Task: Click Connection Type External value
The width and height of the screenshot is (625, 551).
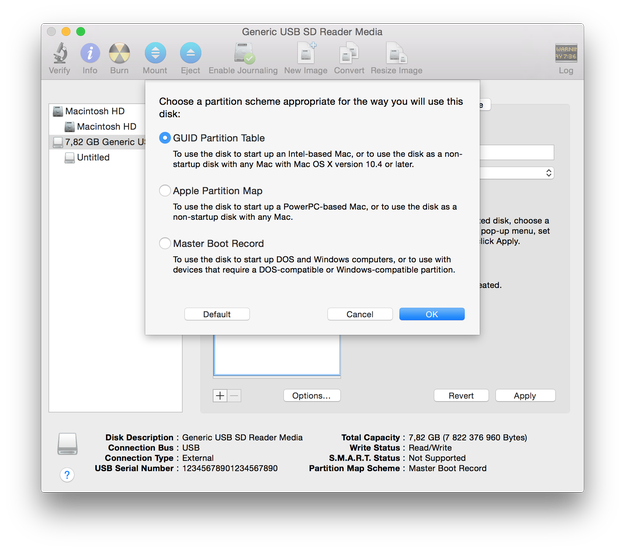Action: tap(198, 458)
